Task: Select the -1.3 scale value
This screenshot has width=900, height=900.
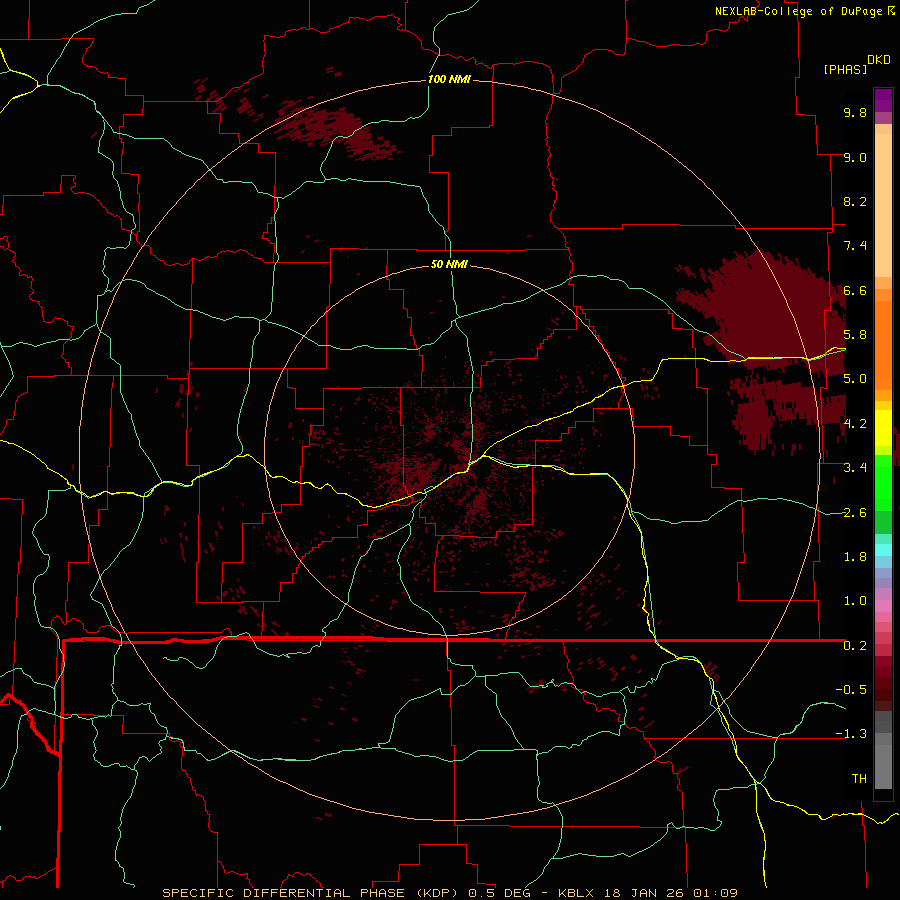Action: (x=851, y=734)
